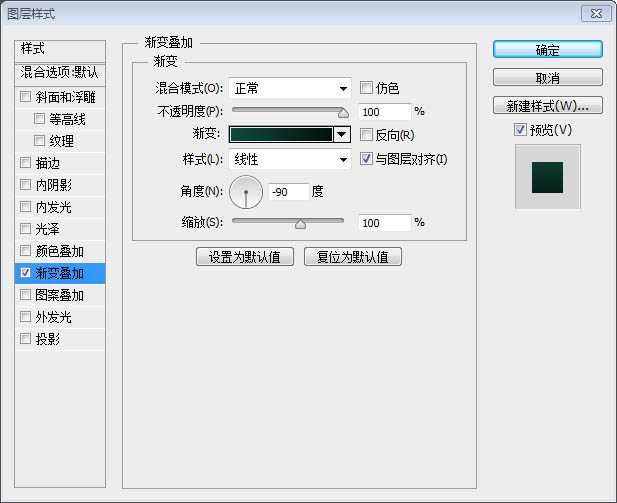Select the 外发光 label in list
Viewport: 617px width, 503px height.
tap(54, 317)
